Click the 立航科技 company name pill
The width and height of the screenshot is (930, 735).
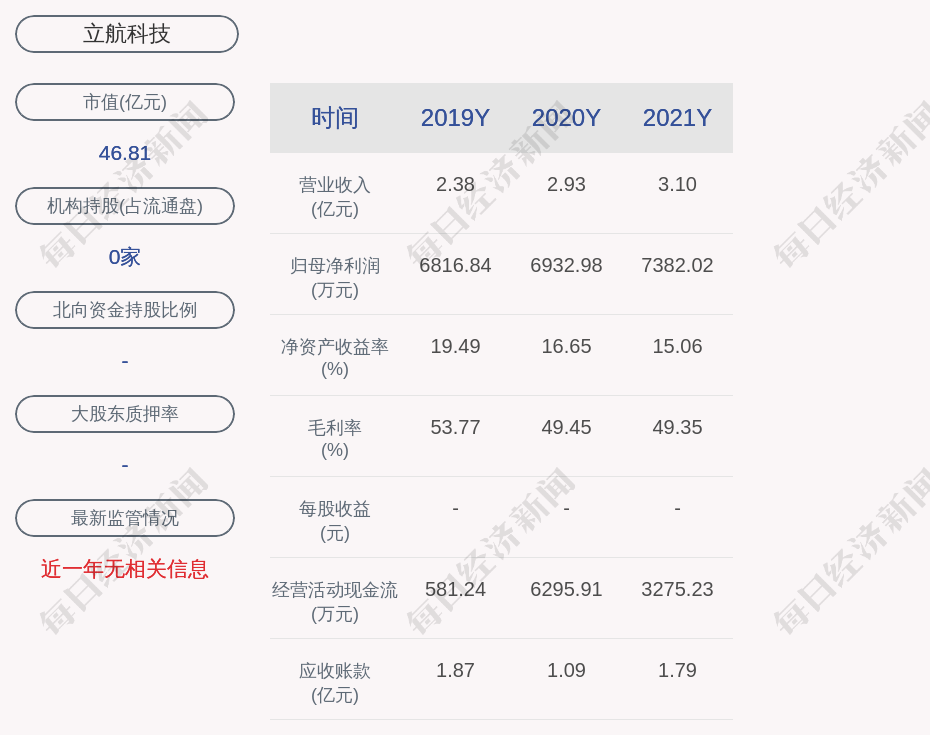[x=127, y=34]
